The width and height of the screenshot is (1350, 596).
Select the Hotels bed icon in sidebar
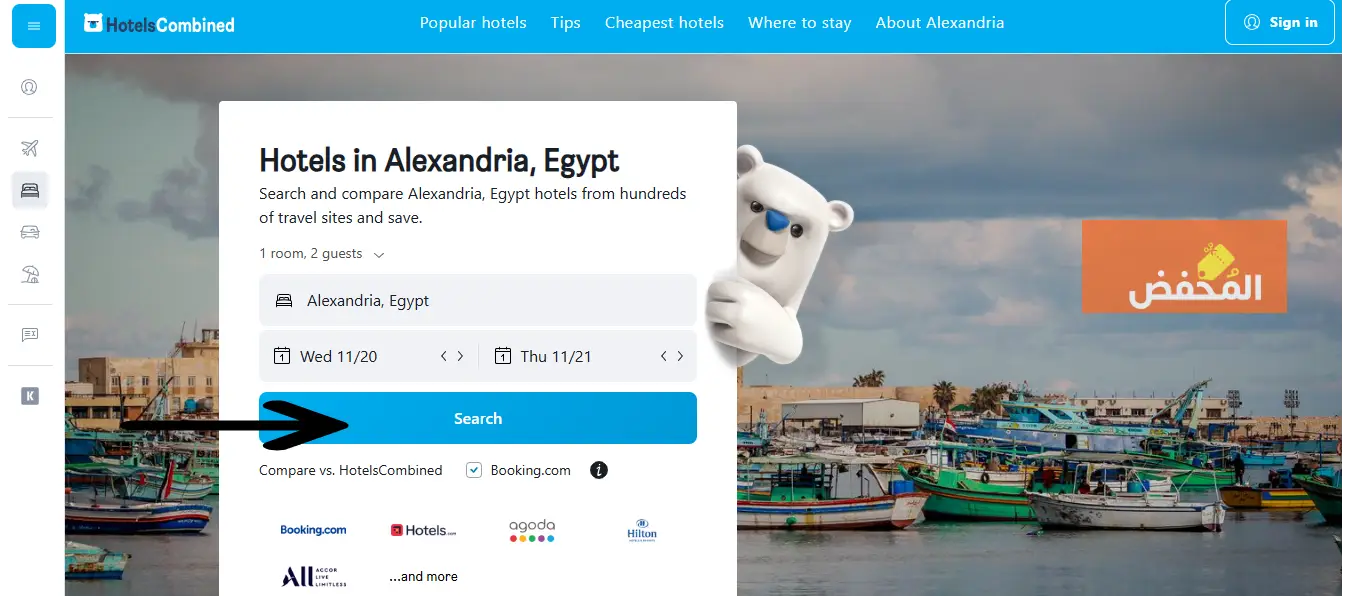[x=30, y=190]
